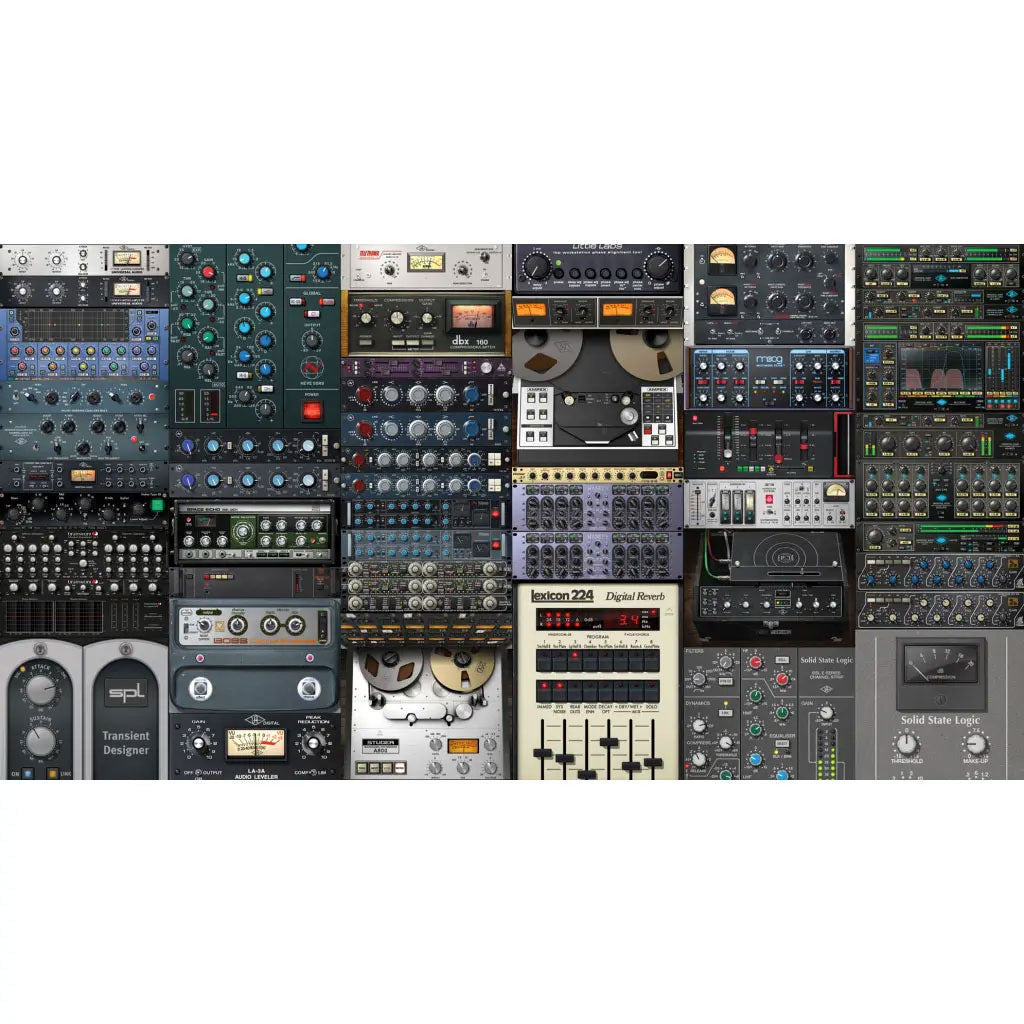Click the Studer A800 name plate
This screenshot has width=1024, height=1024.
380,746
